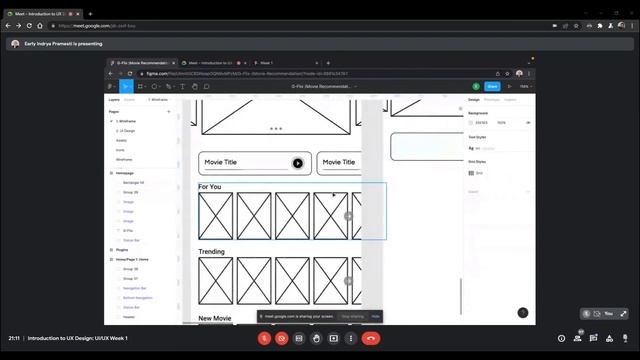
Task: Select the Pen tool in Figma
Action: click(168, 87)
